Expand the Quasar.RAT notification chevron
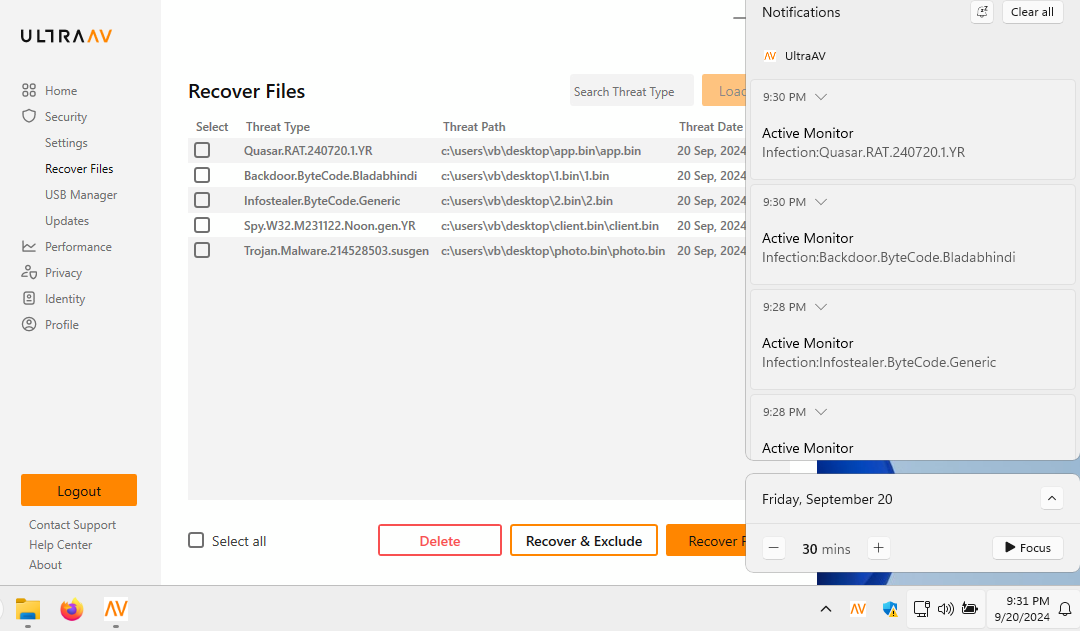The width and height of the screenshot is (1080, 631). [x=821, y=96]
